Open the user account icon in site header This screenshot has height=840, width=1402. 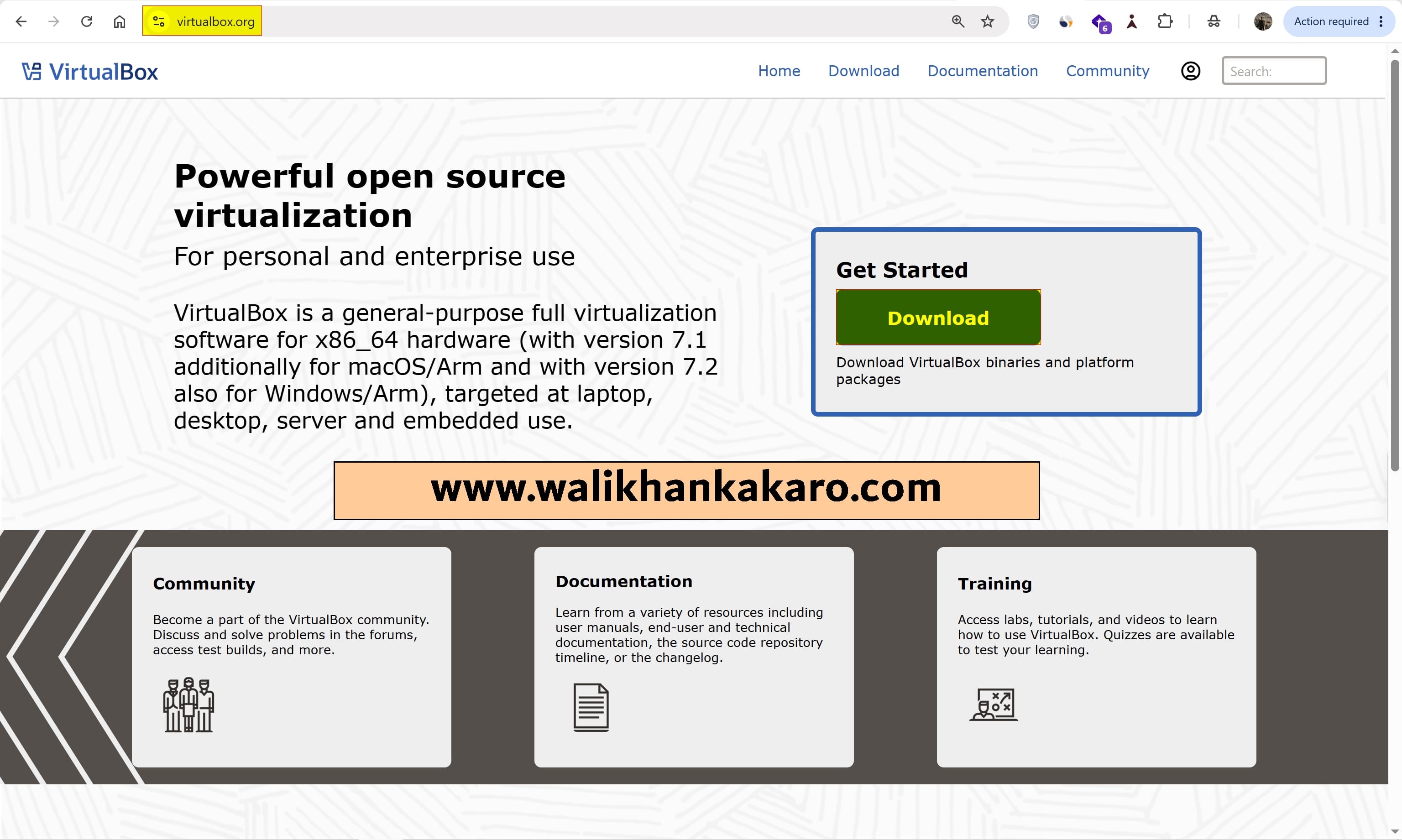point(1190,71)
